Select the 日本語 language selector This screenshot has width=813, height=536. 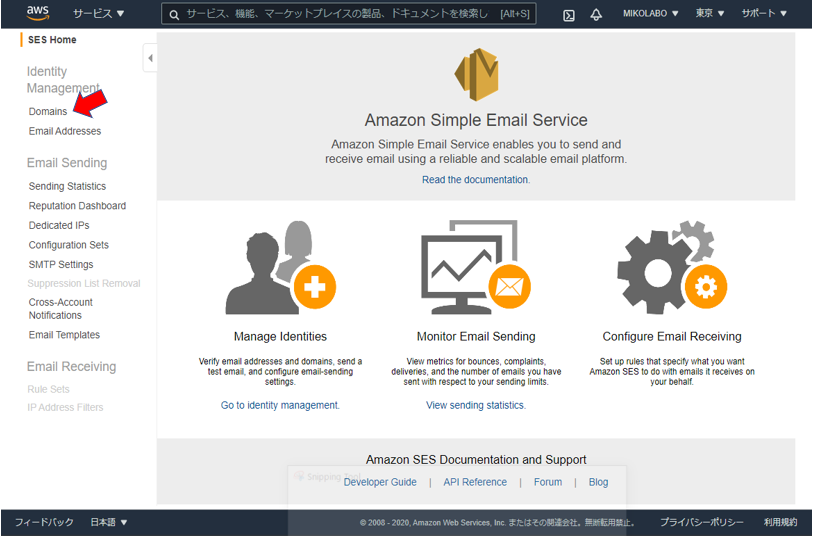108,522
